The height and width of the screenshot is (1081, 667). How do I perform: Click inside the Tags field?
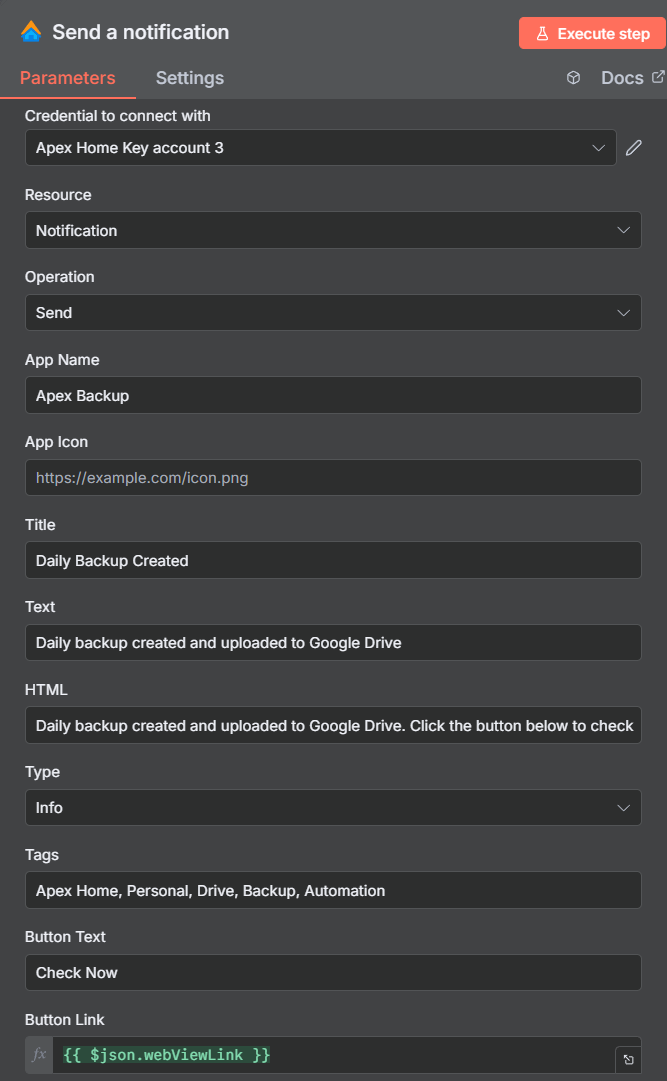point(333,890)
